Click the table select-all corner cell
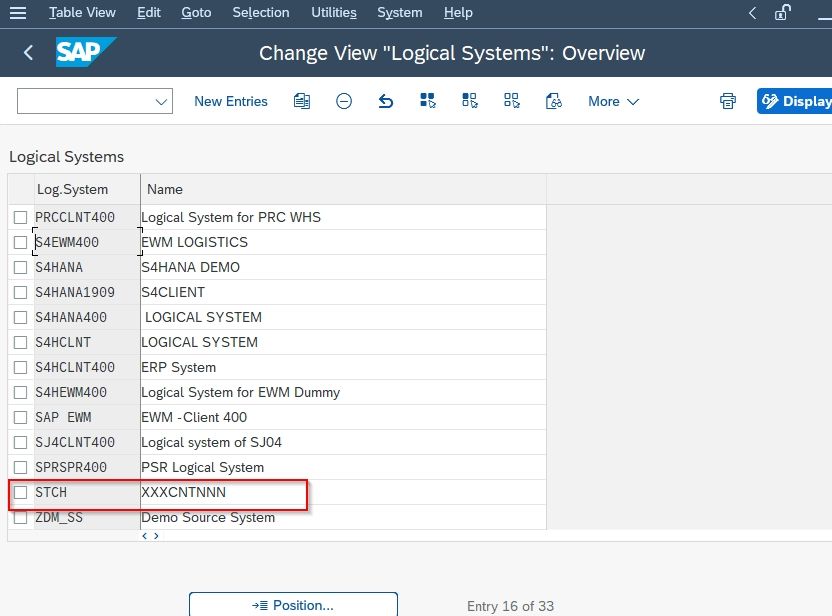 tap(21, 189)
